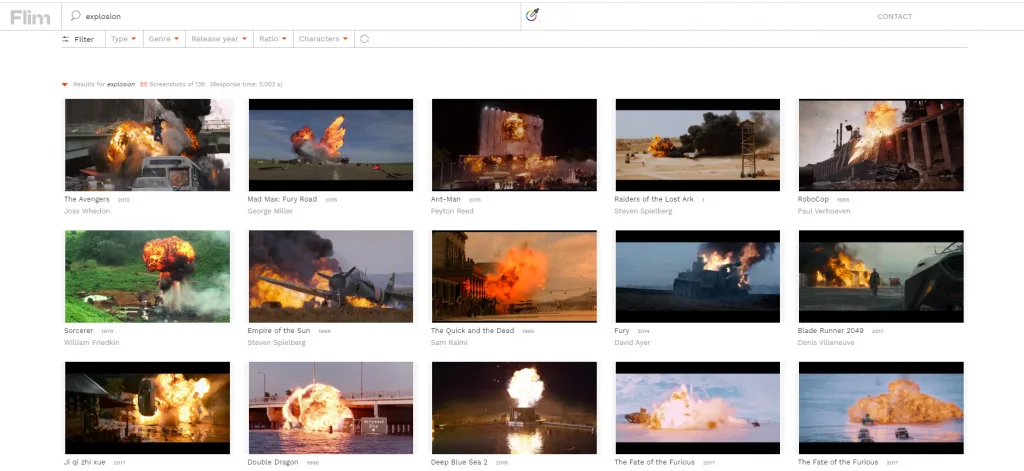The width and height of the screenshot is (1024, 471).
Task: Click director name Denis Villeneuve
Action: coord(826,343)
